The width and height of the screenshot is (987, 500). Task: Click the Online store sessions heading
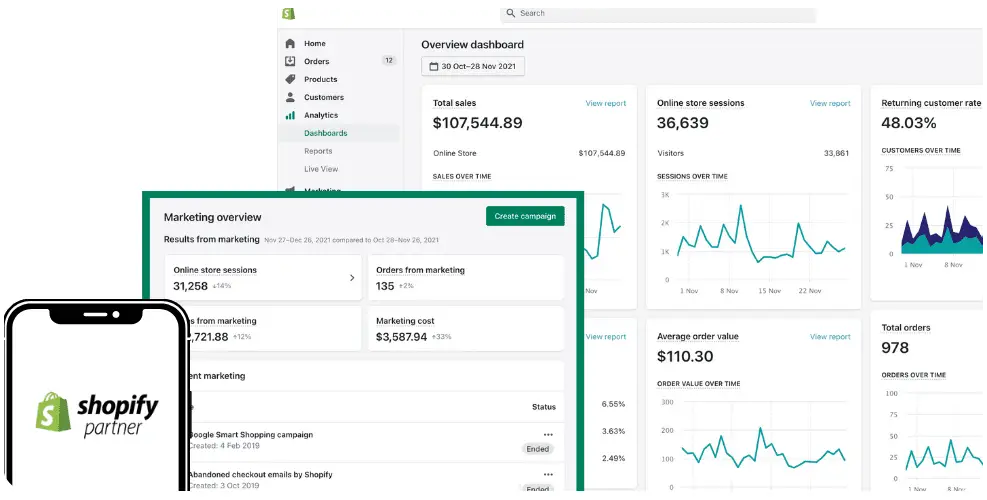[701, 103]
